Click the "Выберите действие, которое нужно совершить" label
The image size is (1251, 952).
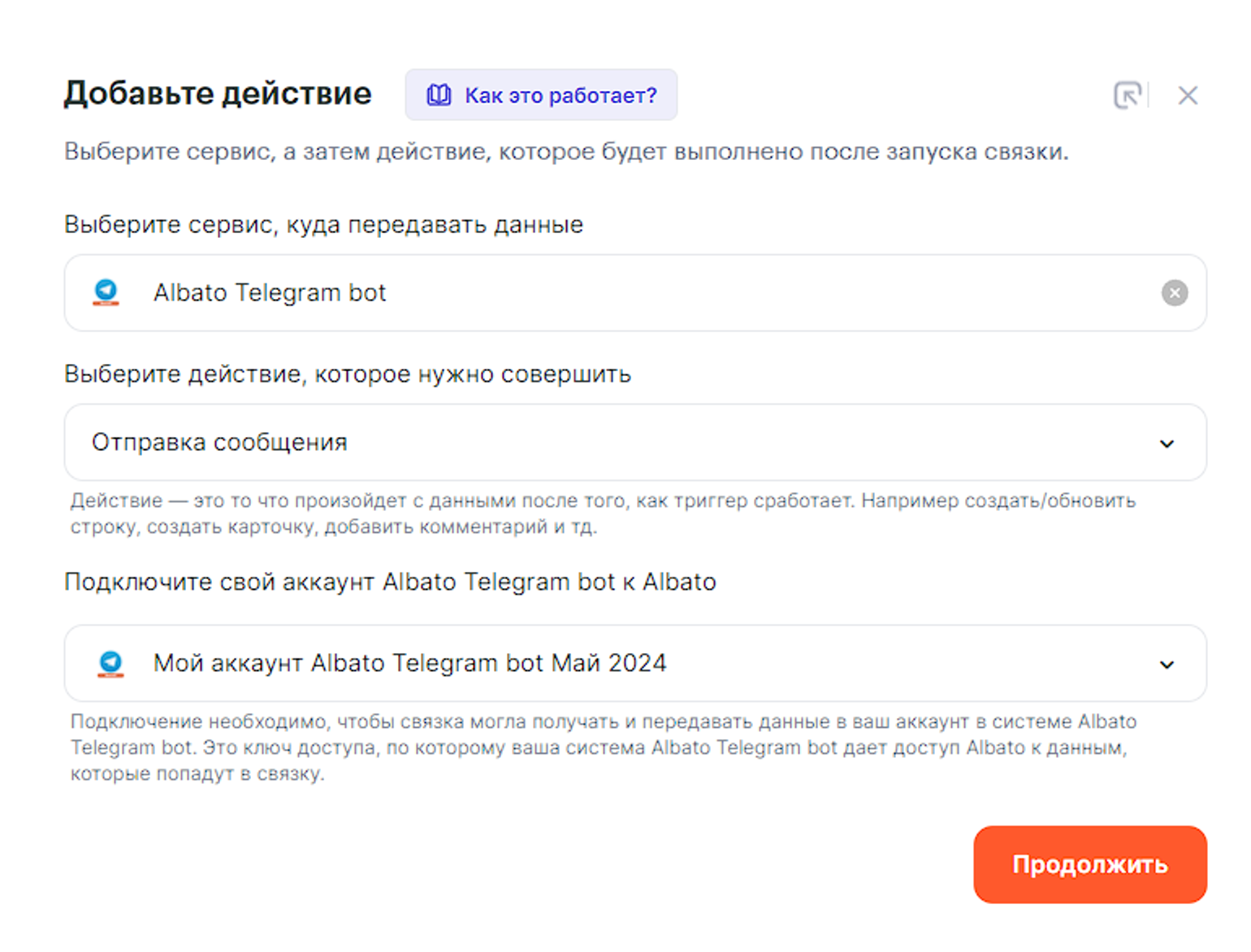348,374
